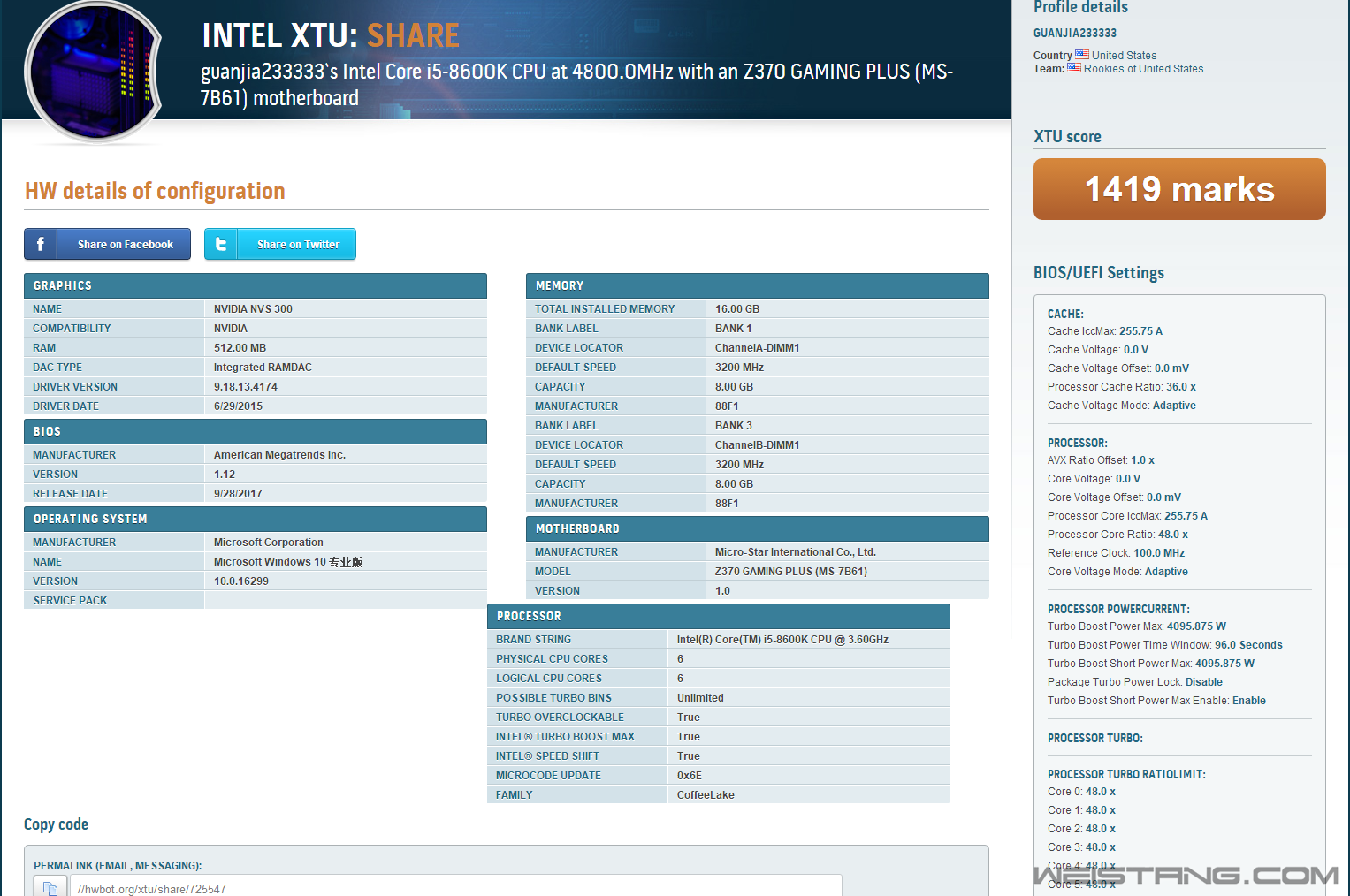Select driver version 9.18.13.4174
Screen dimensions: 1350x896
(x=246, y=386)
